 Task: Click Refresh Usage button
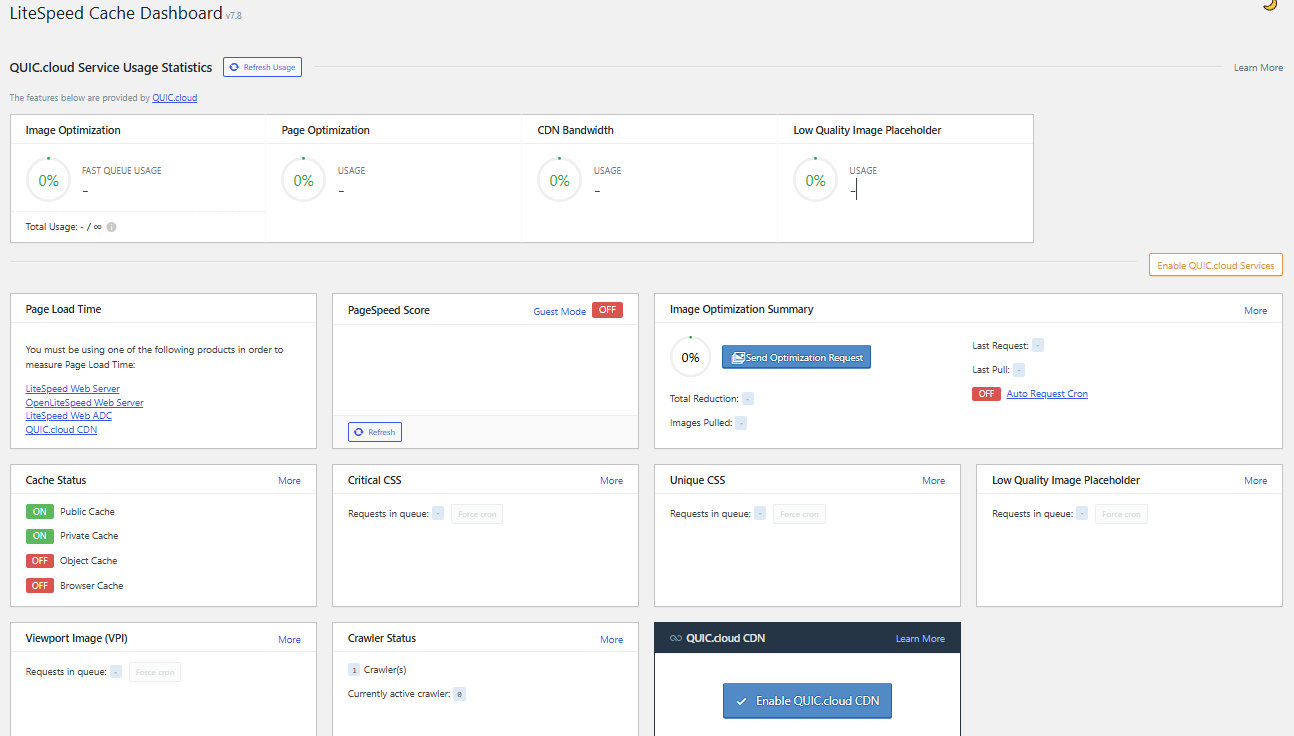tap(262, 67)
